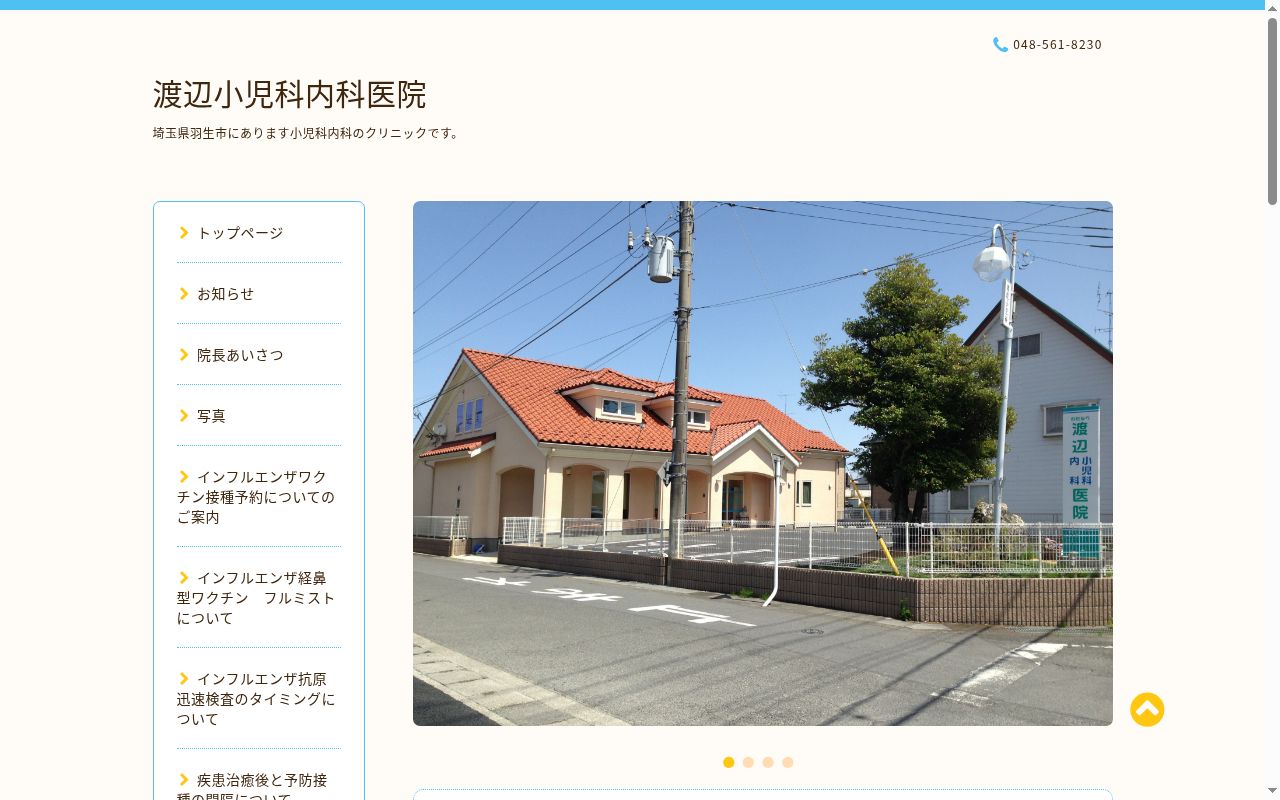This screenshot has width=1280, height=800.
Task: Open インフルエンザ経鼻型ワクチン フルミスト link
Action: [256, 598]
